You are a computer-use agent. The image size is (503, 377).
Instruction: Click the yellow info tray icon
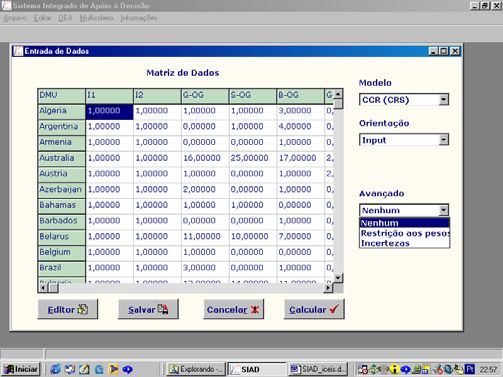click(394, 369)
